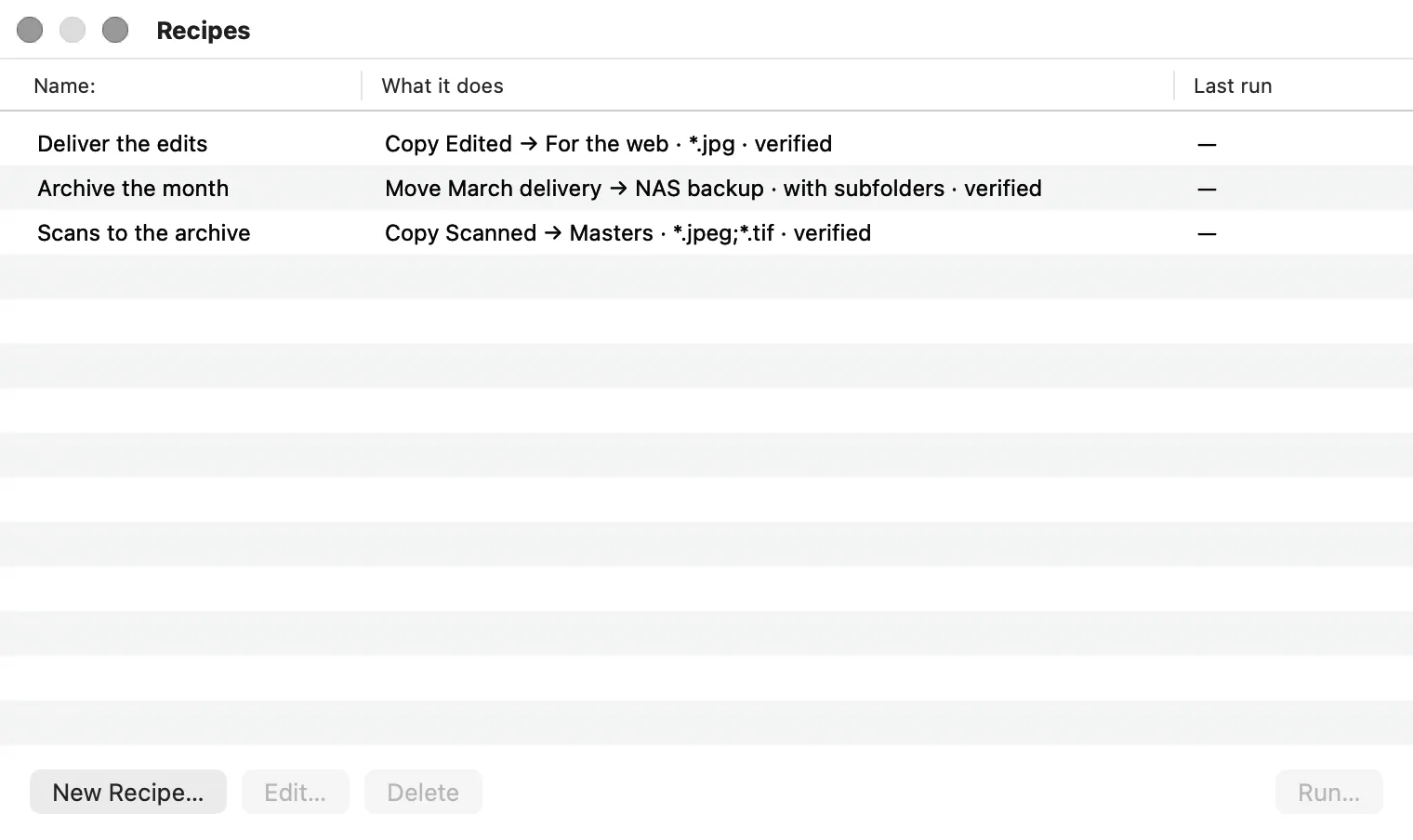Select the Scans to the archive recipe
Screen dimensions: 1413x840
point(706,232)
